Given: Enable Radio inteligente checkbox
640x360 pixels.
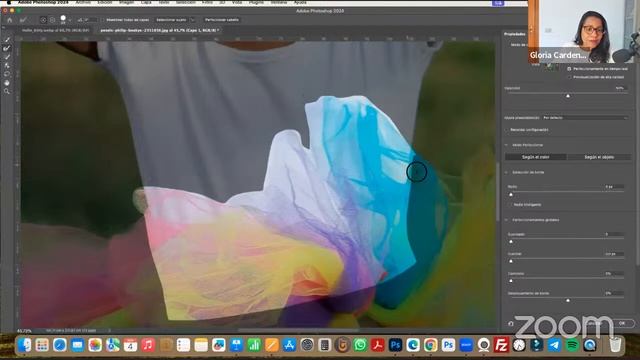Looking at the screenshot, I should point(510,204).
